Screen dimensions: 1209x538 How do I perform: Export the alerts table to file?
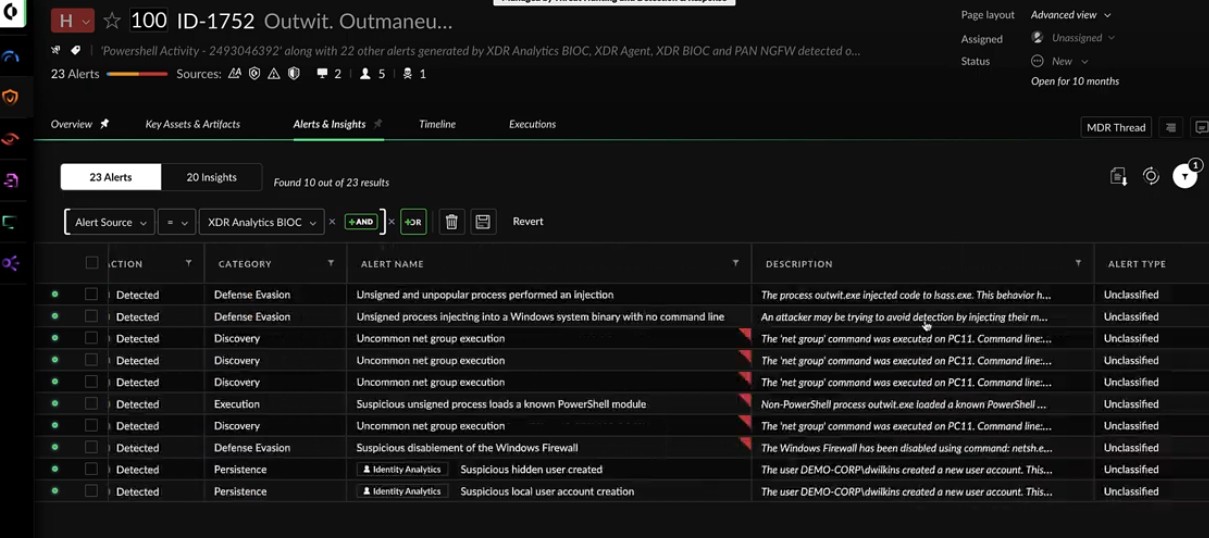(x=1118, y=176)
